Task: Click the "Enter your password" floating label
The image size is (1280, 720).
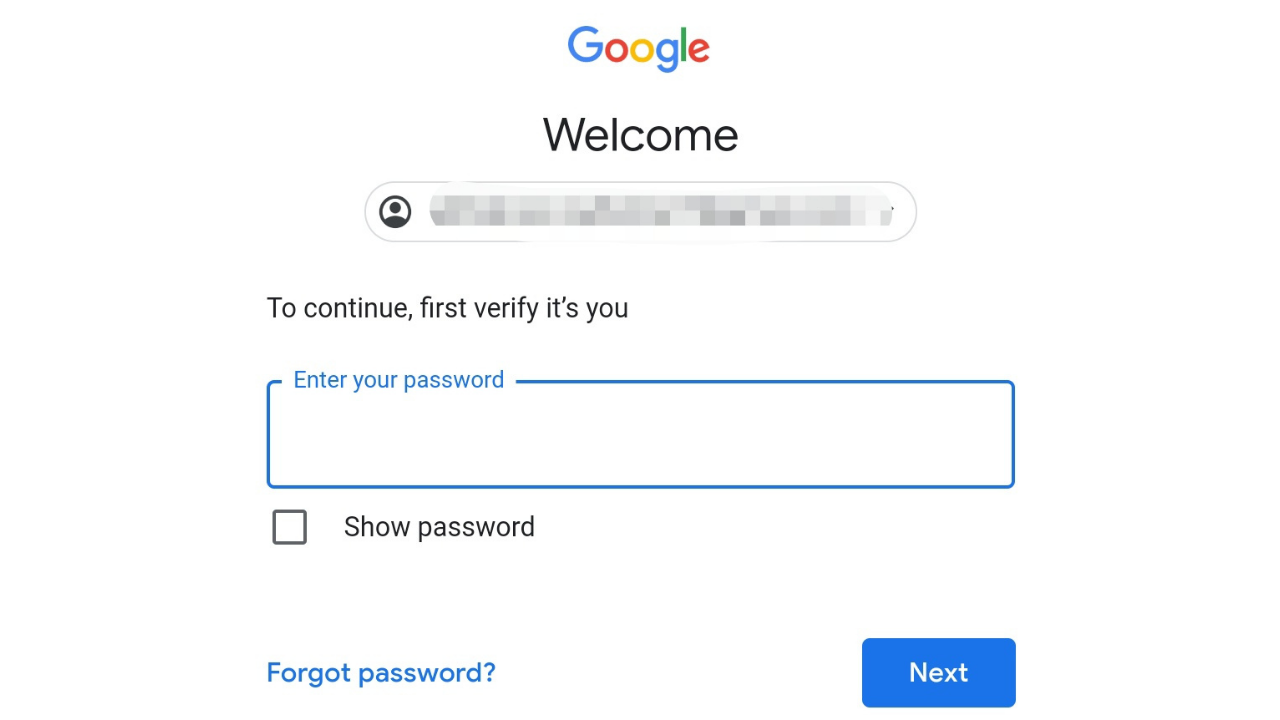Action: pyautogui.click(x=399, y=380)
